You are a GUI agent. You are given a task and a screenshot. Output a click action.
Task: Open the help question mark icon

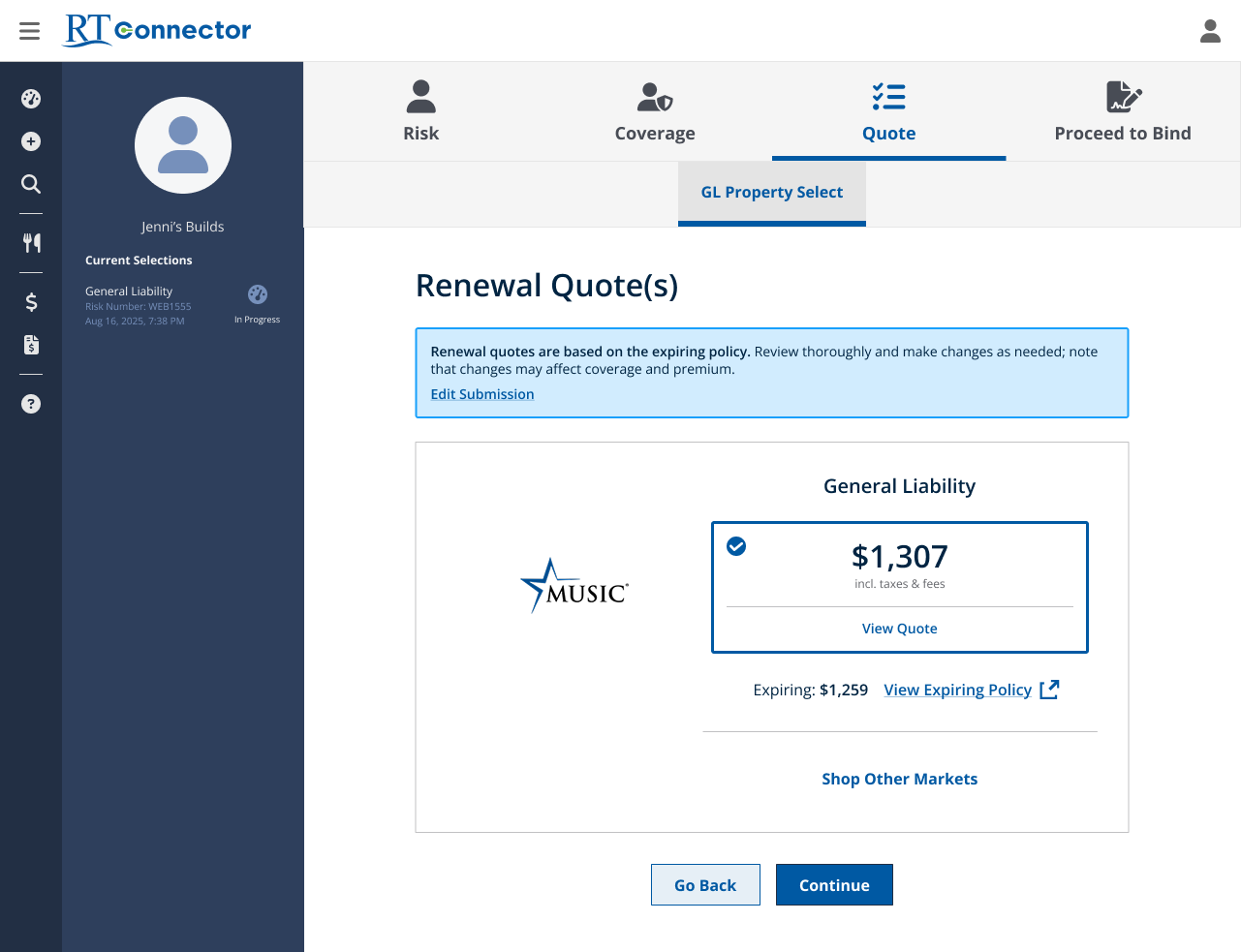[31, 404]
